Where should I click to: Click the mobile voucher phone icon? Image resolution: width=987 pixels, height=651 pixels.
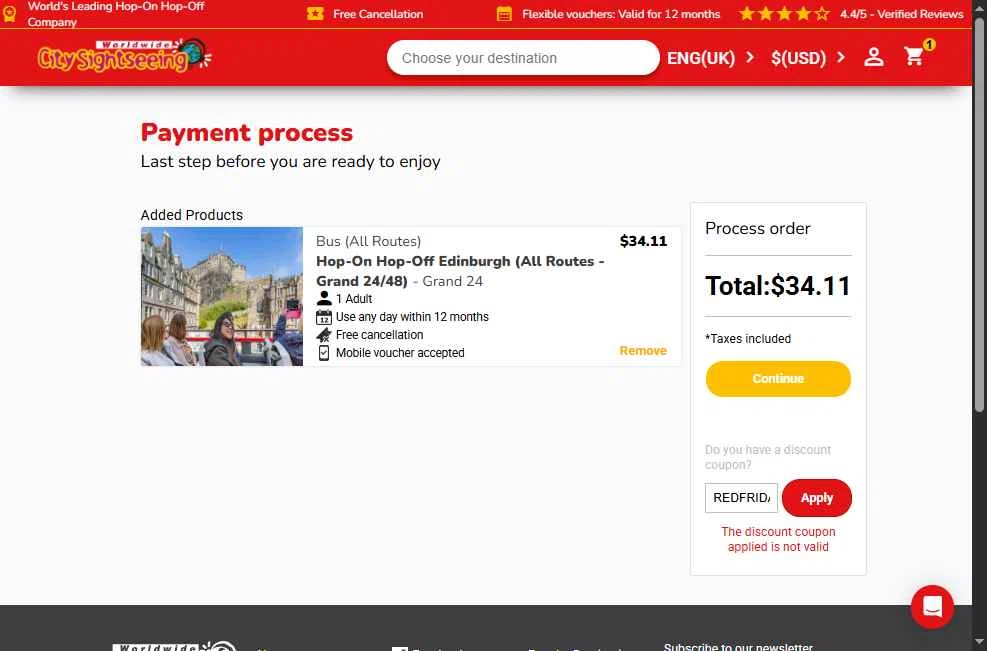324,353
